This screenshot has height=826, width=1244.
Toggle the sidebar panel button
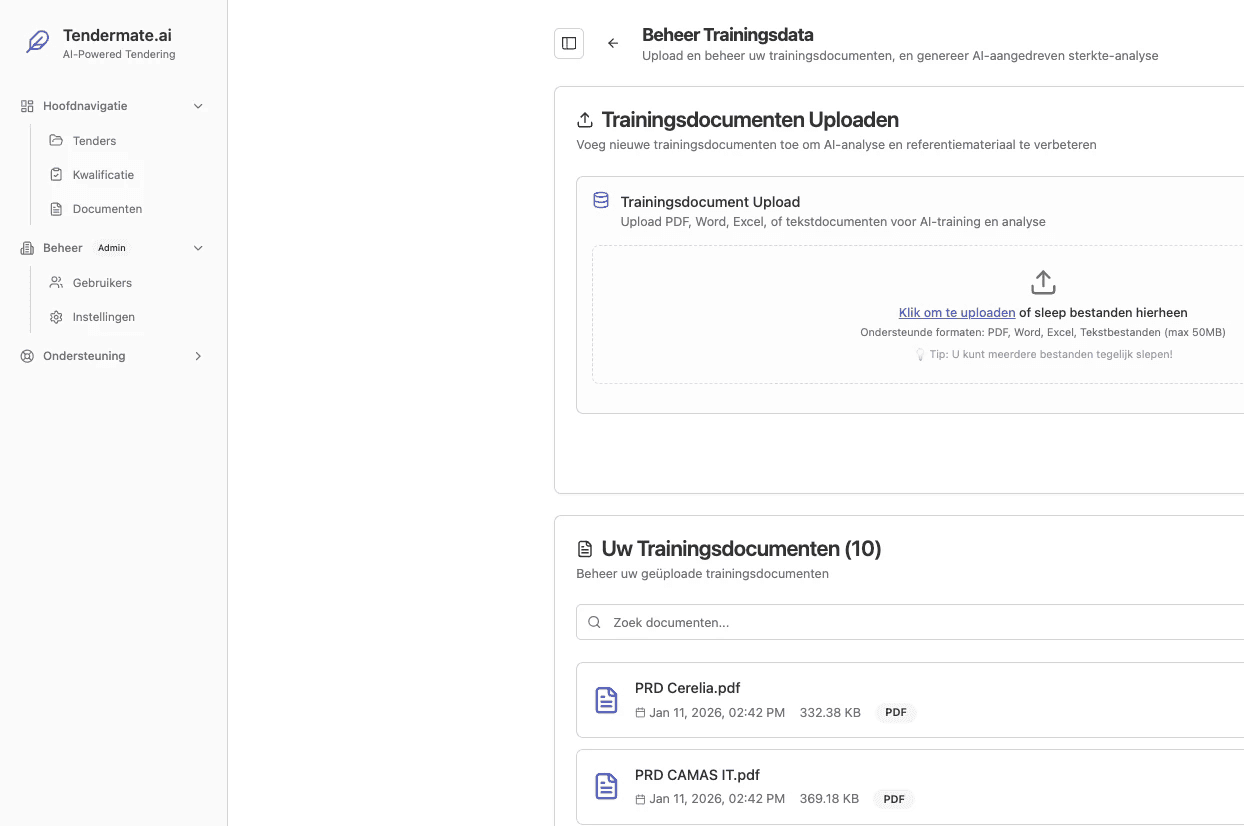tap(569, 43)
